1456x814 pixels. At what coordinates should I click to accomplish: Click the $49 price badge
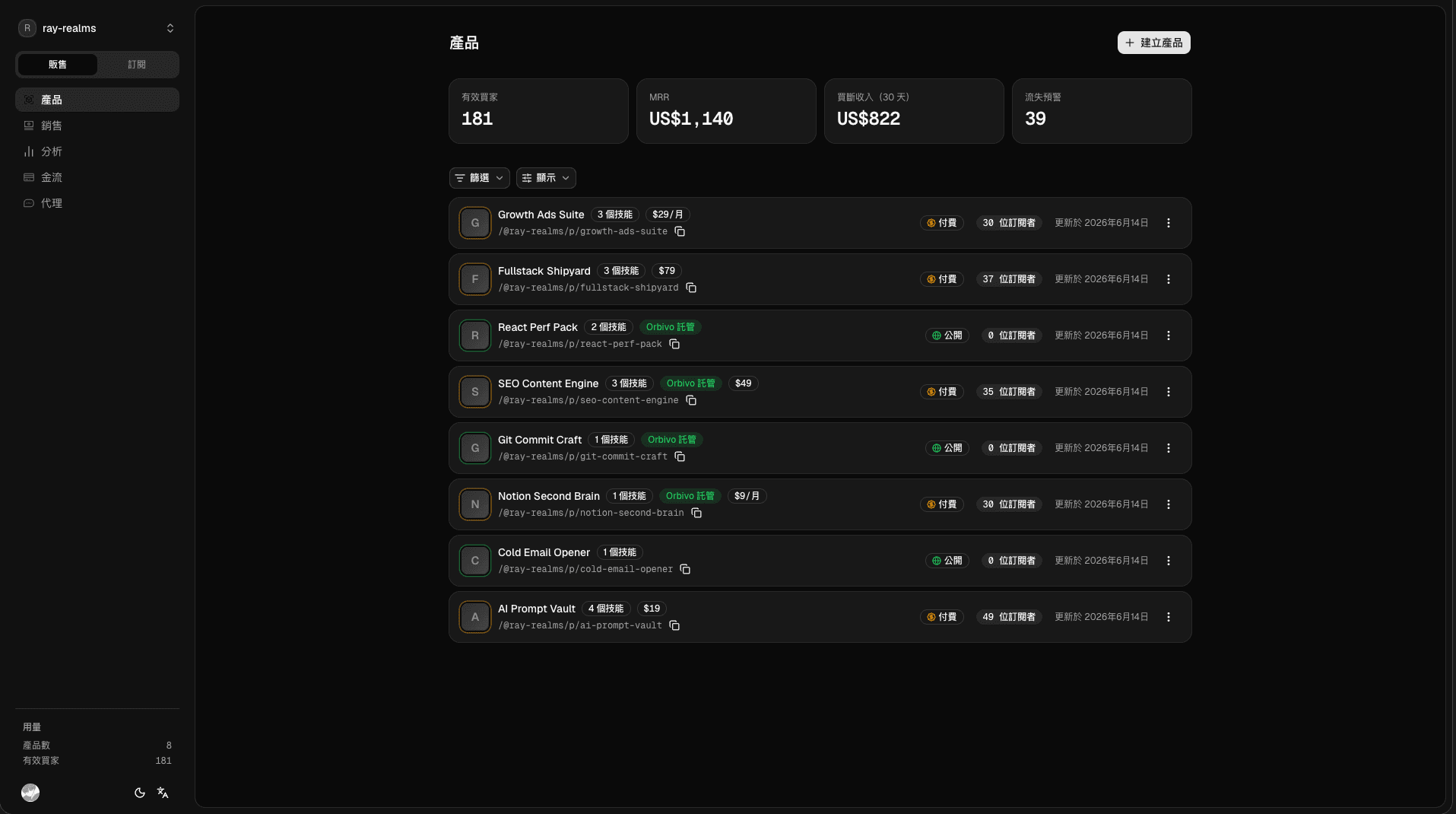click(743, 383)
